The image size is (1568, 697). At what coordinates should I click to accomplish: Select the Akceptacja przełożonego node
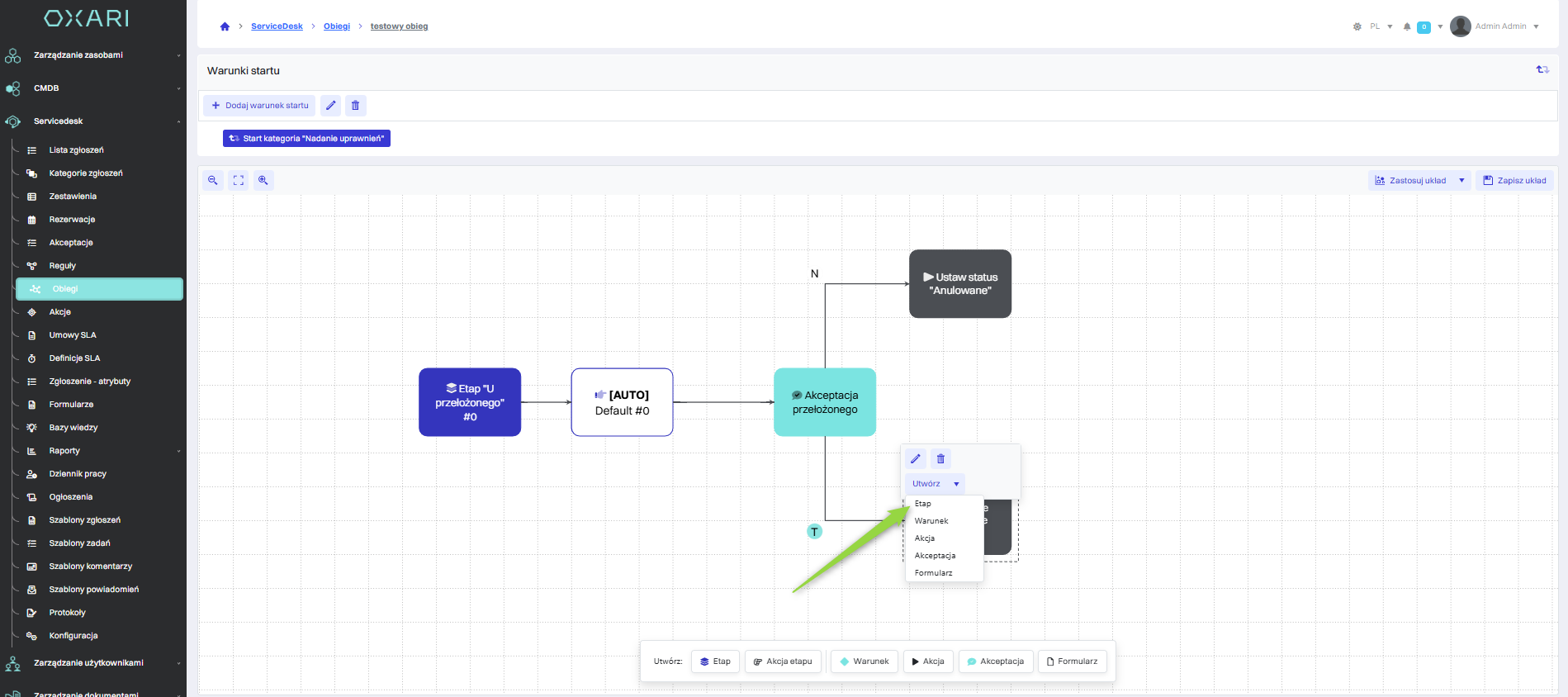(824, 402)
